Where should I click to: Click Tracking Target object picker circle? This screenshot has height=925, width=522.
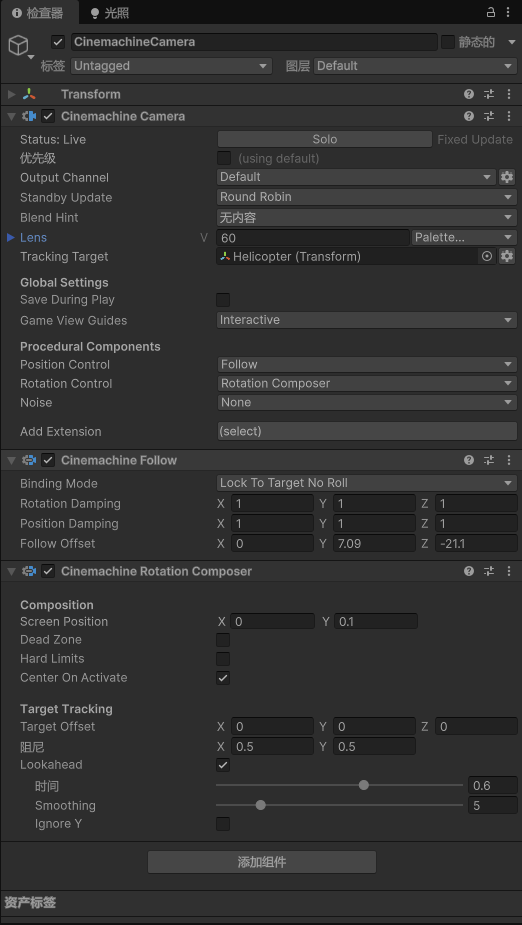(487, 256)
